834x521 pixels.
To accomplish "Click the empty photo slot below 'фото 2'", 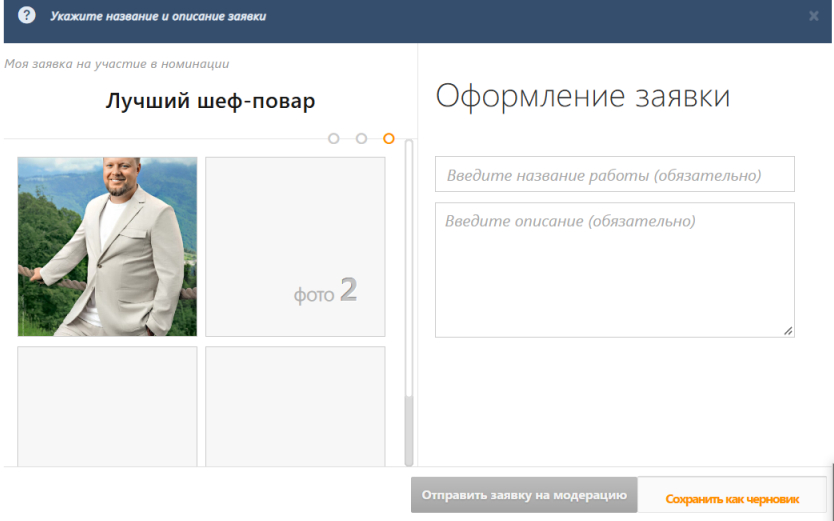I will pyautogui.click(x=295, y=407).
